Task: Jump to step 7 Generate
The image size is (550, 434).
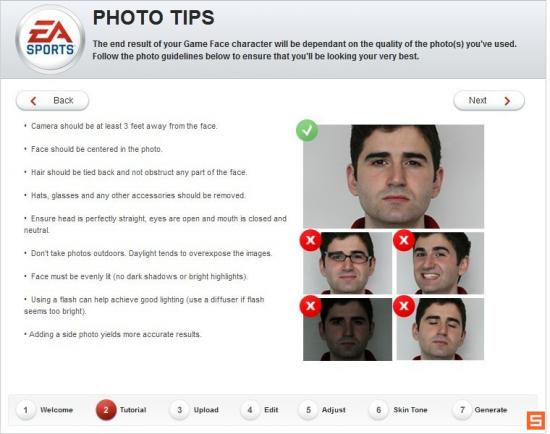Action: (x=480, y=410)
